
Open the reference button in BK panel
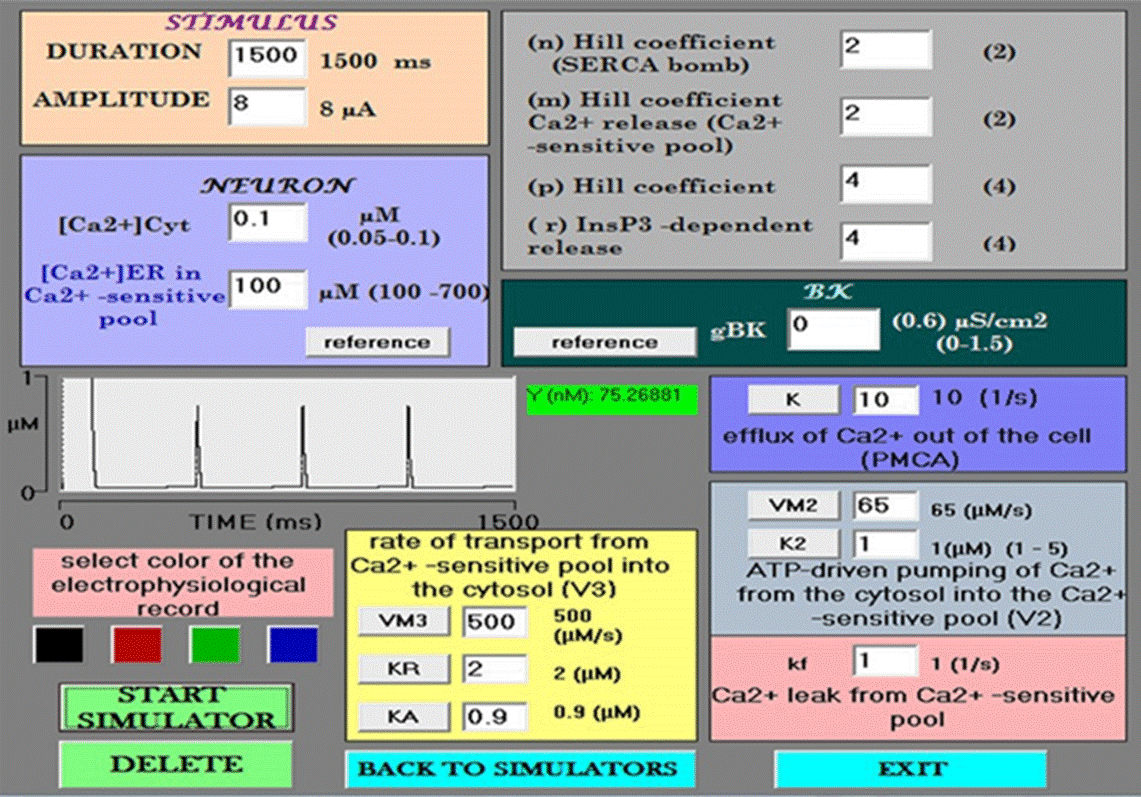click(x=604, y=342)
